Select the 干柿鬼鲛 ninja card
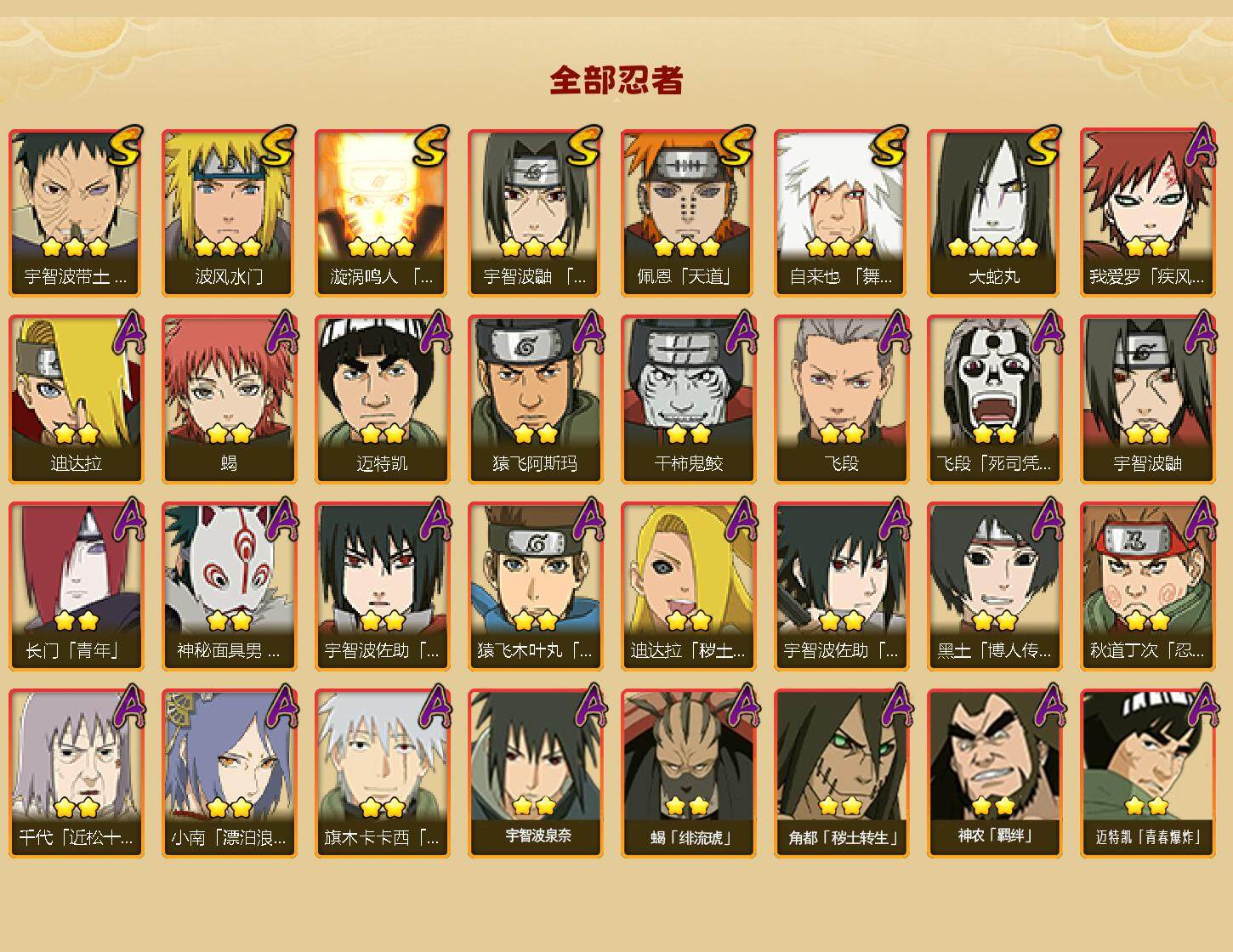This screenshot has height=952, width=1233. coord(688,399)
